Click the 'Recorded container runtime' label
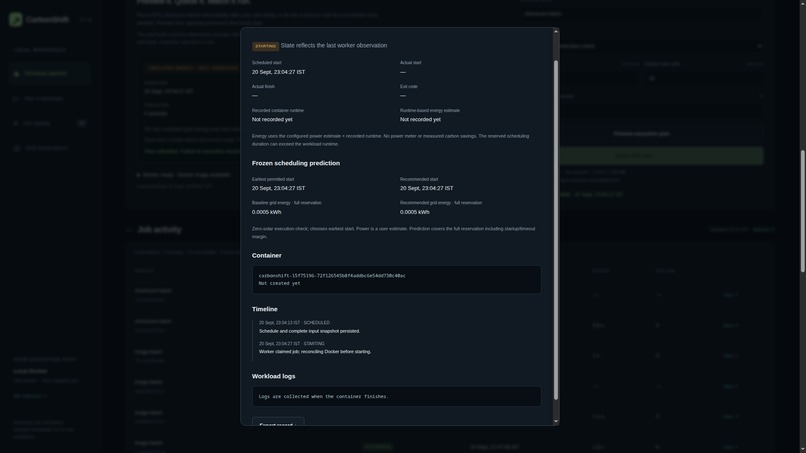Viewport: 806px width, 453px height. click(x=278, y=111)
